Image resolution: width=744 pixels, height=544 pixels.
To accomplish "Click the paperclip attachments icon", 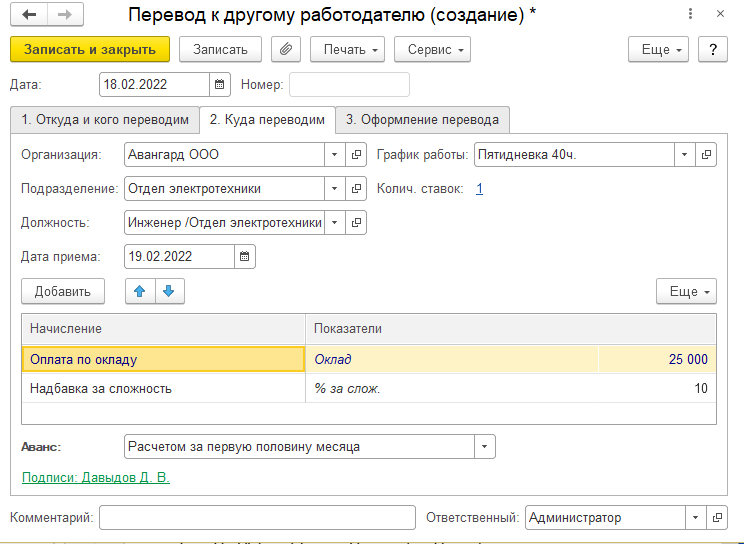I will coord(286,49).
